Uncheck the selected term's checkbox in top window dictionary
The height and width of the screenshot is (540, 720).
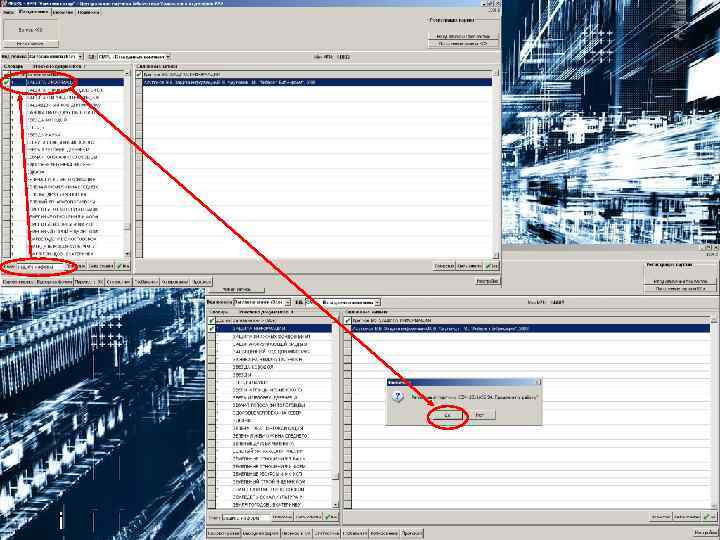[x=6, y=82]
